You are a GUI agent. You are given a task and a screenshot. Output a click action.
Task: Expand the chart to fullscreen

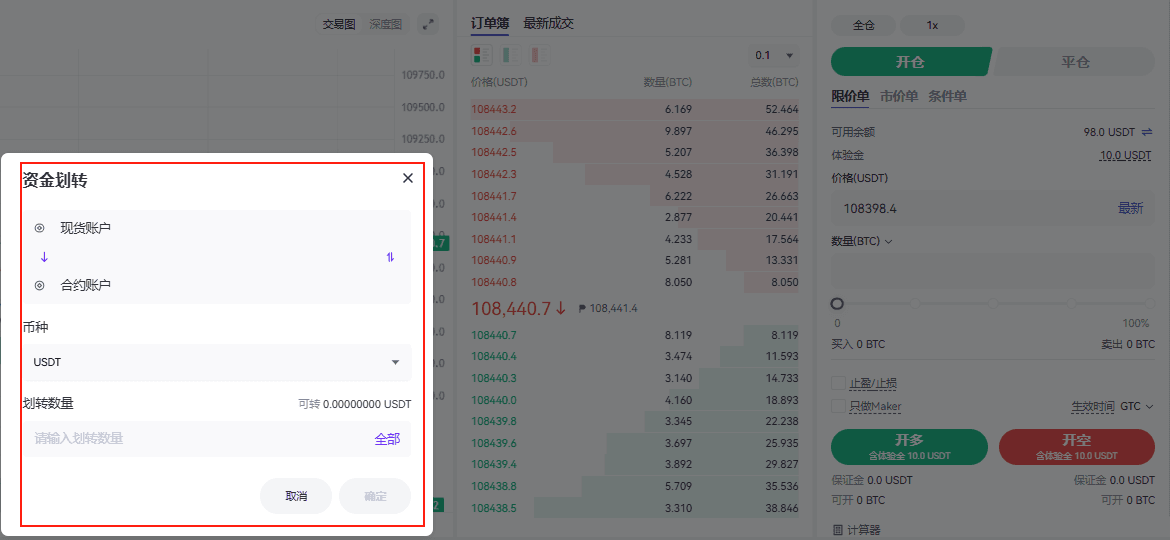click(x=427, y=24)
